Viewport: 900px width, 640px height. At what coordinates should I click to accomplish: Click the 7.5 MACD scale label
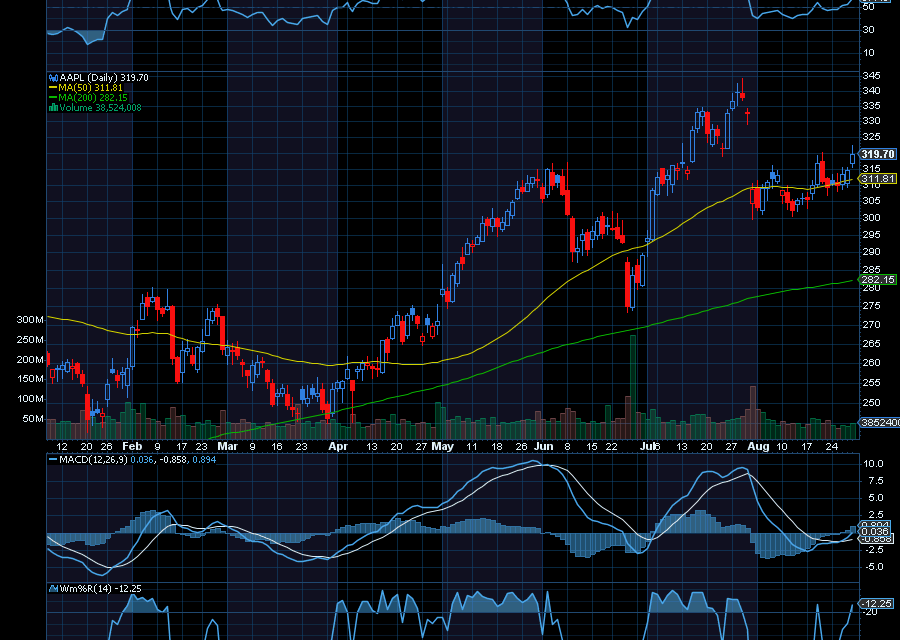876,481
